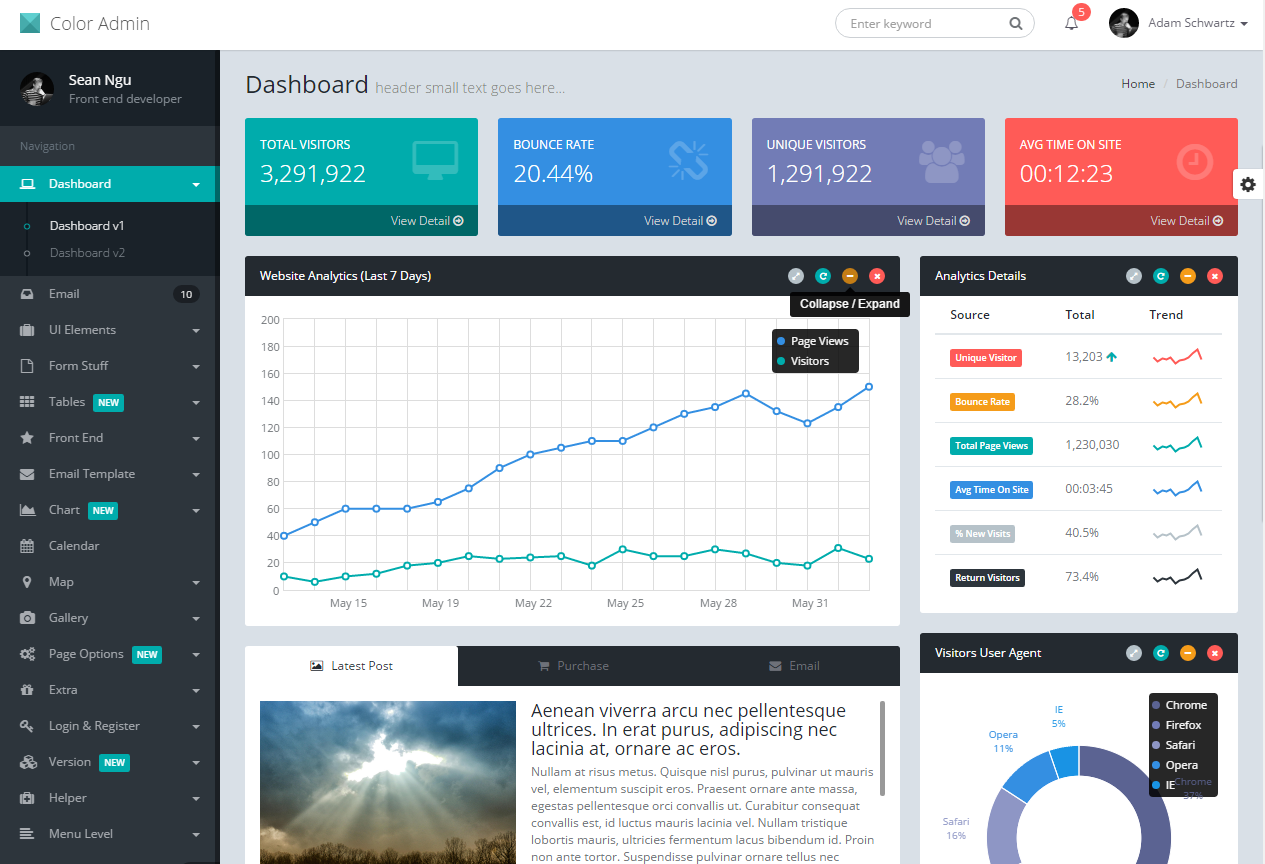Click the search magnifier icon
The width and height of the screenshot is (1265, 864).
(x=1016, y=23)
